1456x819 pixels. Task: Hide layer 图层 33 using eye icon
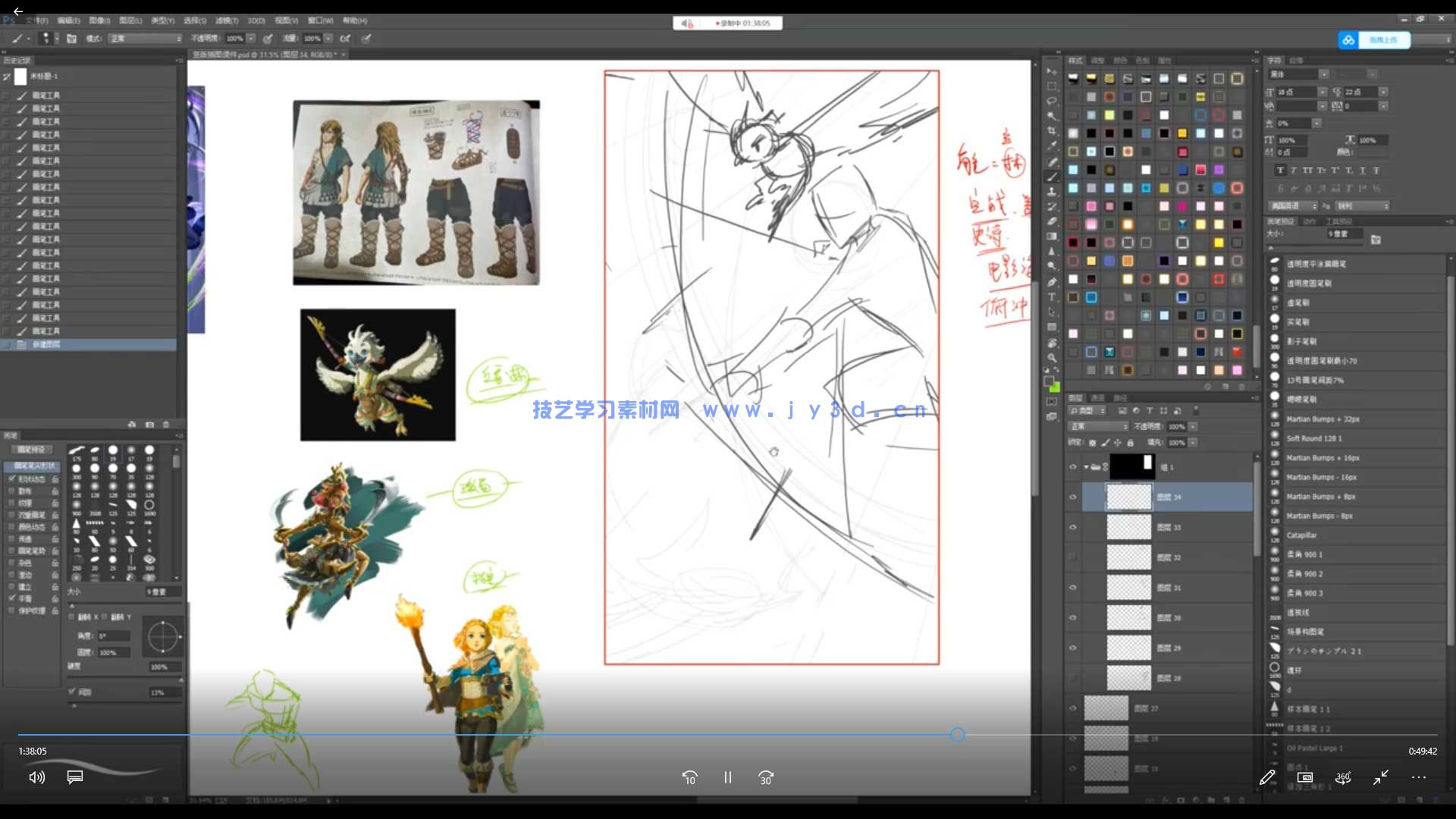[x=1072, y=527]
